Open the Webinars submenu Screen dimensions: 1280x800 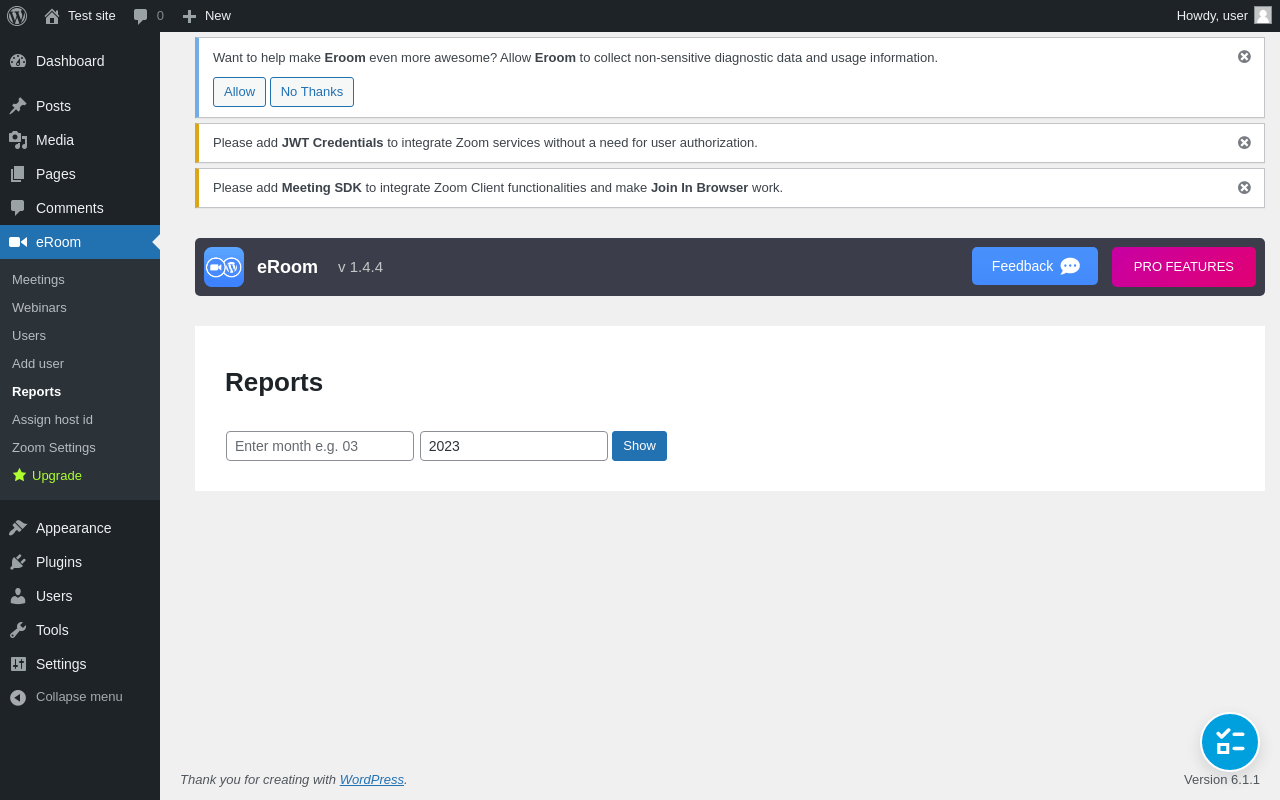(x=80, y=308)
